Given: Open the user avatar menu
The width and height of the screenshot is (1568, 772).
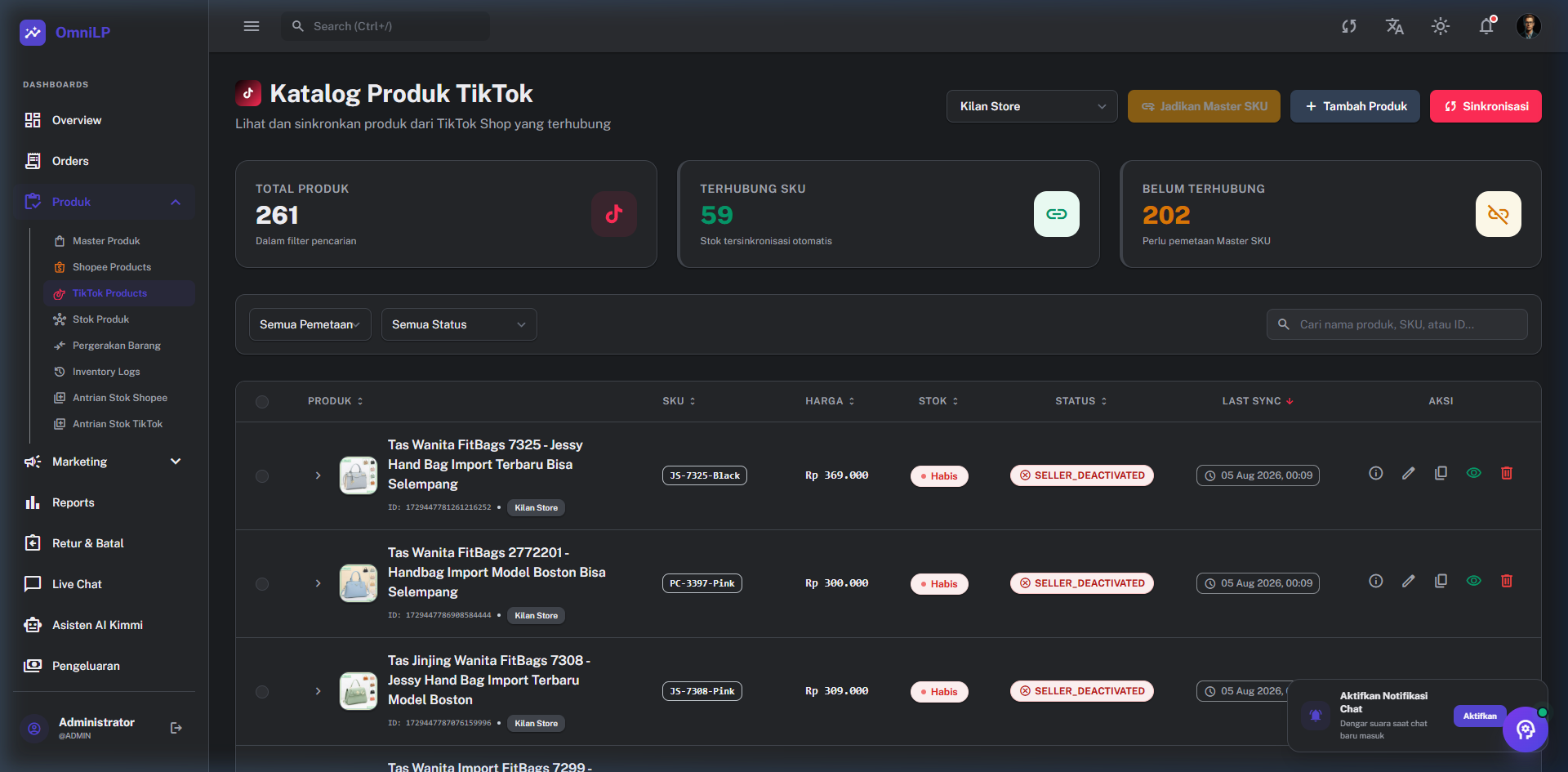Looking at the screenshot, I should click(x=1529, y=26).
